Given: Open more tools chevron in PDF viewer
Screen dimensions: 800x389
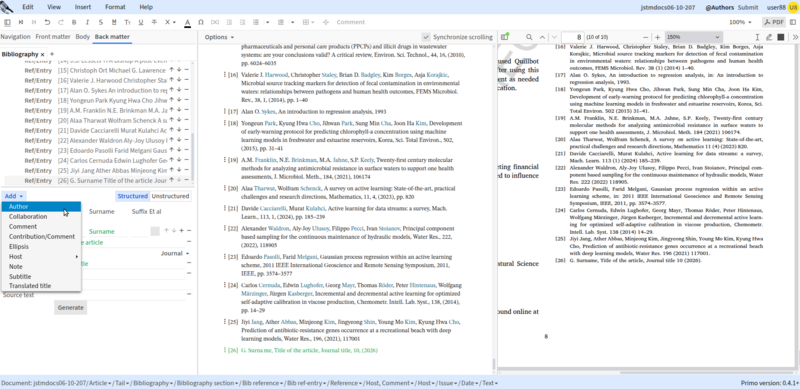Looking at the screenshot, I should pyautogui.click(x=795, y=37).
